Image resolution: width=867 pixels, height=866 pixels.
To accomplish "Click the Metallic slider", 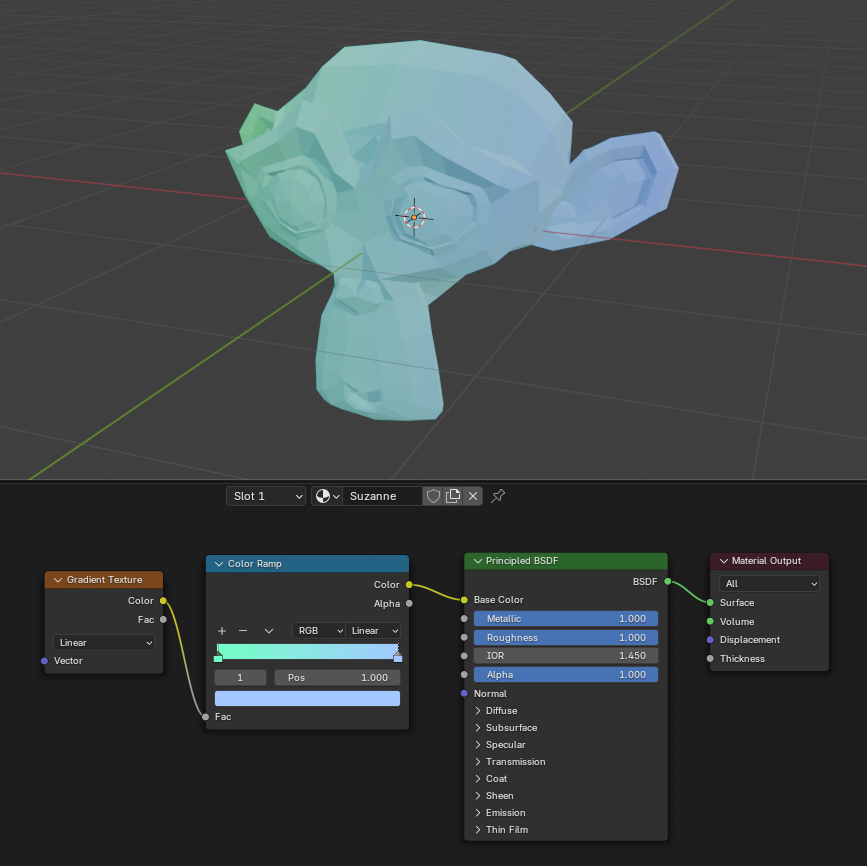I will (x=566, y=619).
